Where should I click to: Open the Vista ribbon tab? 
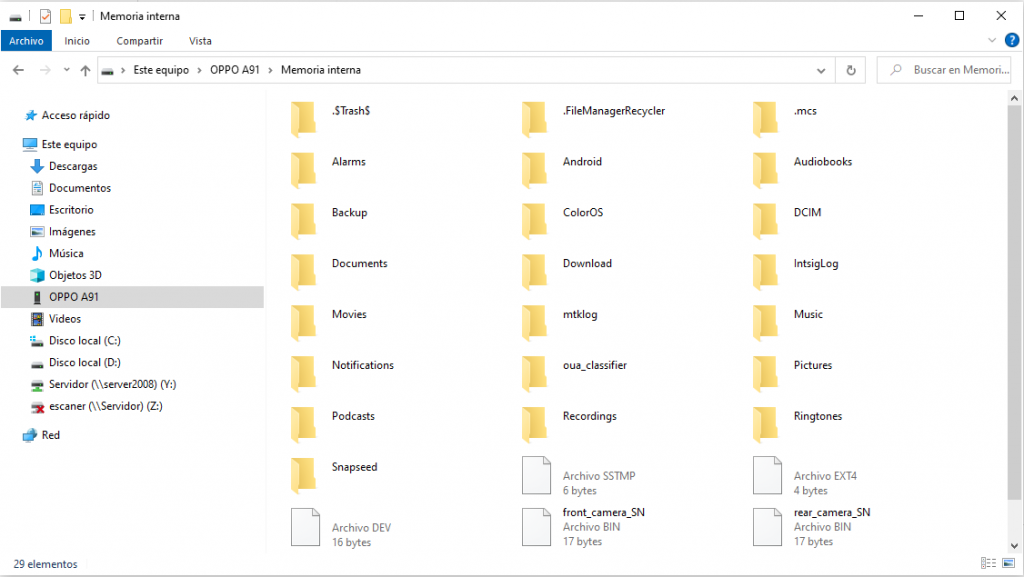[x=200, y=41]
